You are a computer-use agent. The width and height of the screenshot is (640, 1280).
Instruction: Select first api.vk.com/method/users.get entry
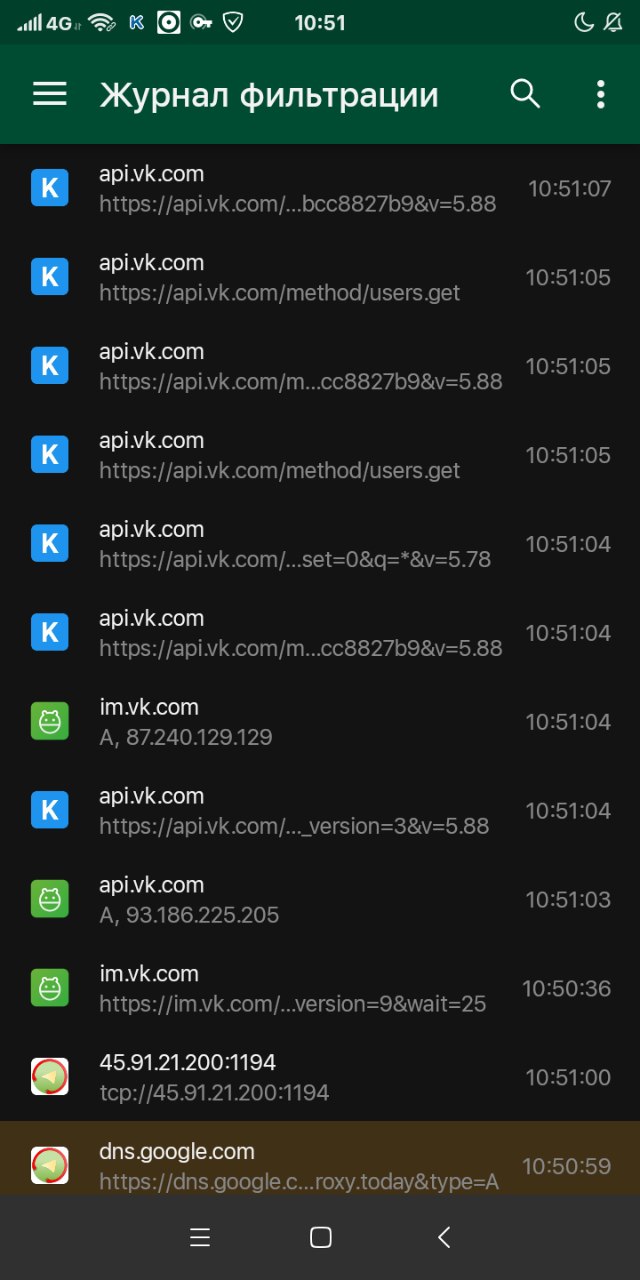pyautogui.click(x=320, y=277)
